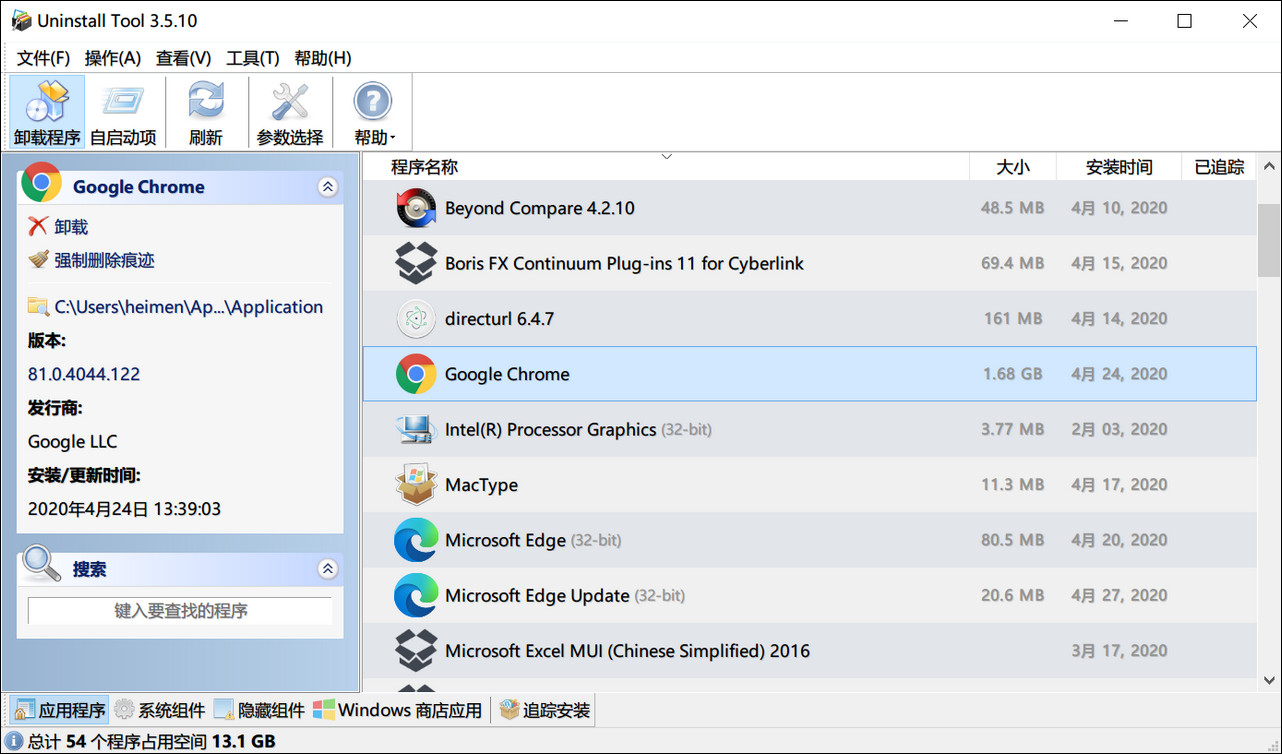Sort the list by the 安装时间 column
This screenshot has width=1282, height=754.
(1119, 167)
